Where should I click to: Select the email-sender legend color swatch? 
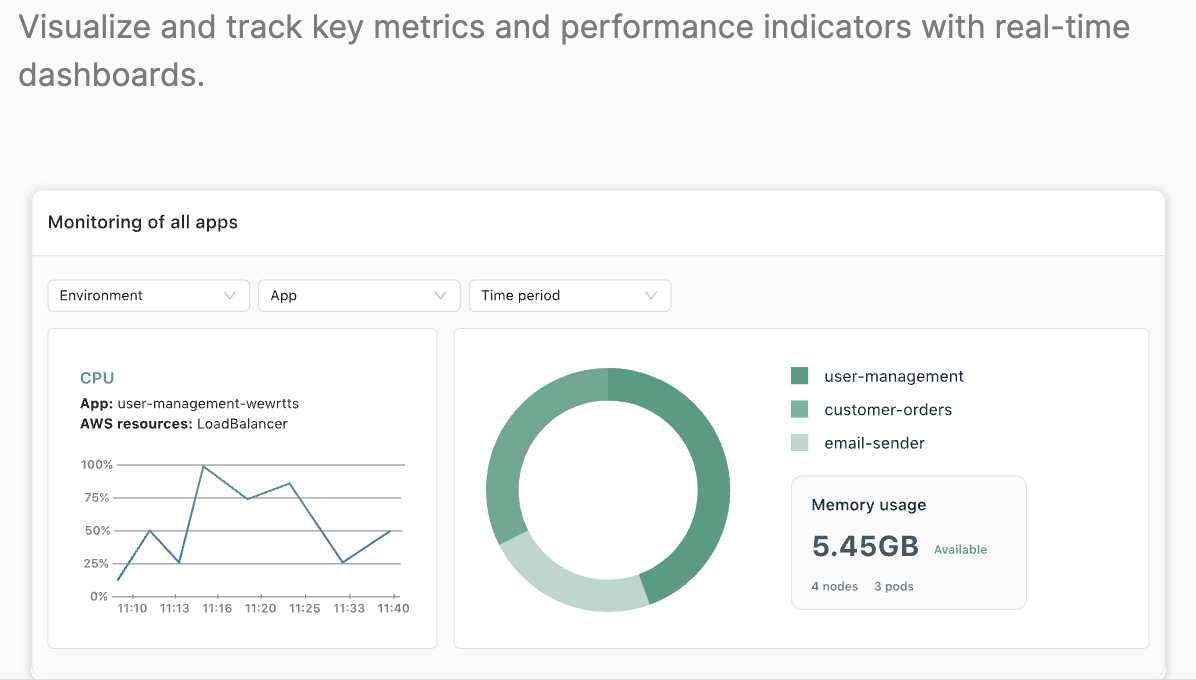point(799,442)
